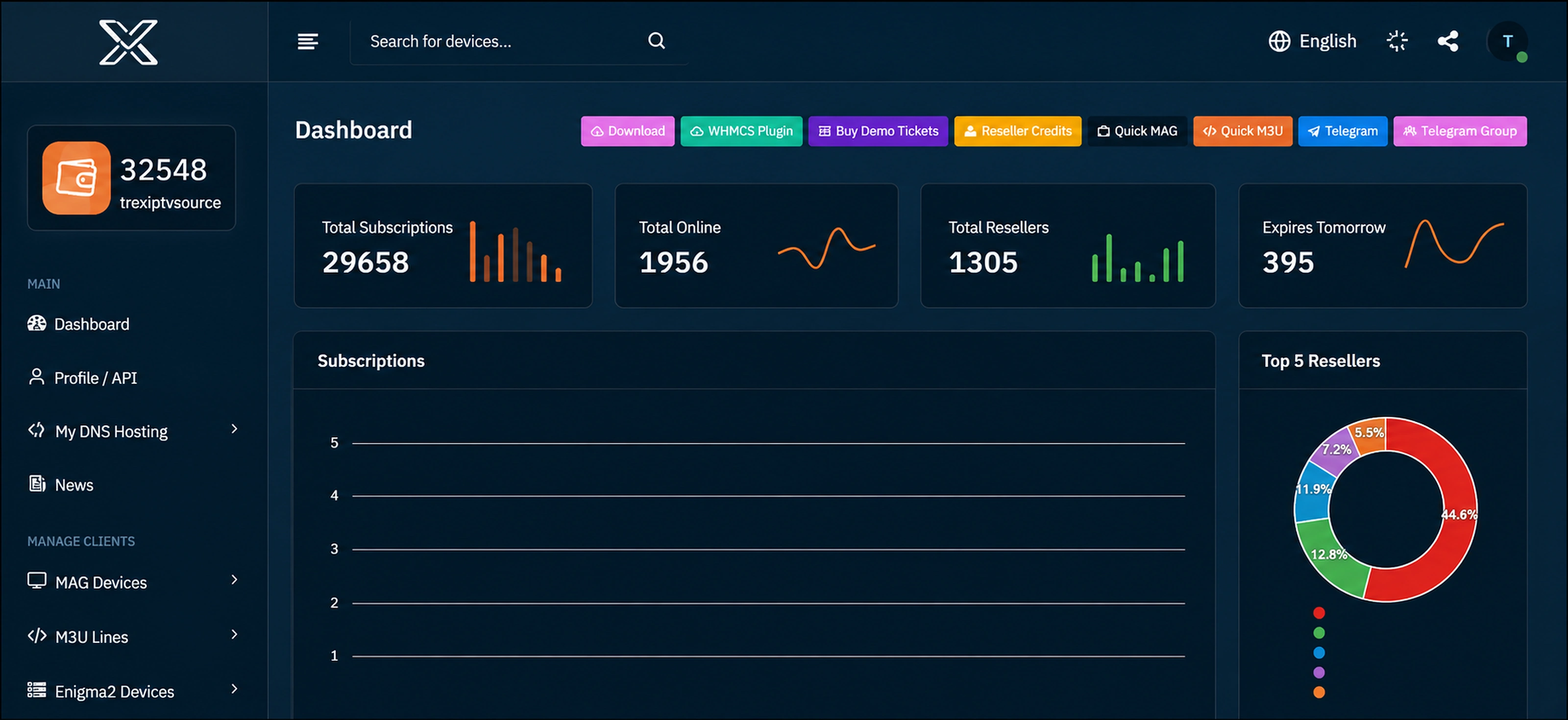This screenshot has width=1568, height=720.
Task: Click the Total Online 1956 card
Action: (x=756, y=245)
